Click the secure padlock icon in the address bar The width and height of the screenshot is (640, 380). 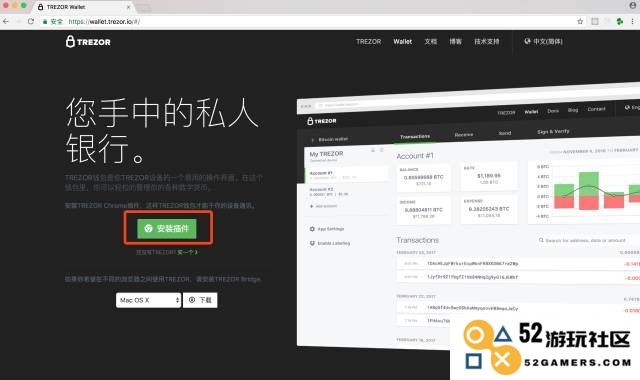45,22
